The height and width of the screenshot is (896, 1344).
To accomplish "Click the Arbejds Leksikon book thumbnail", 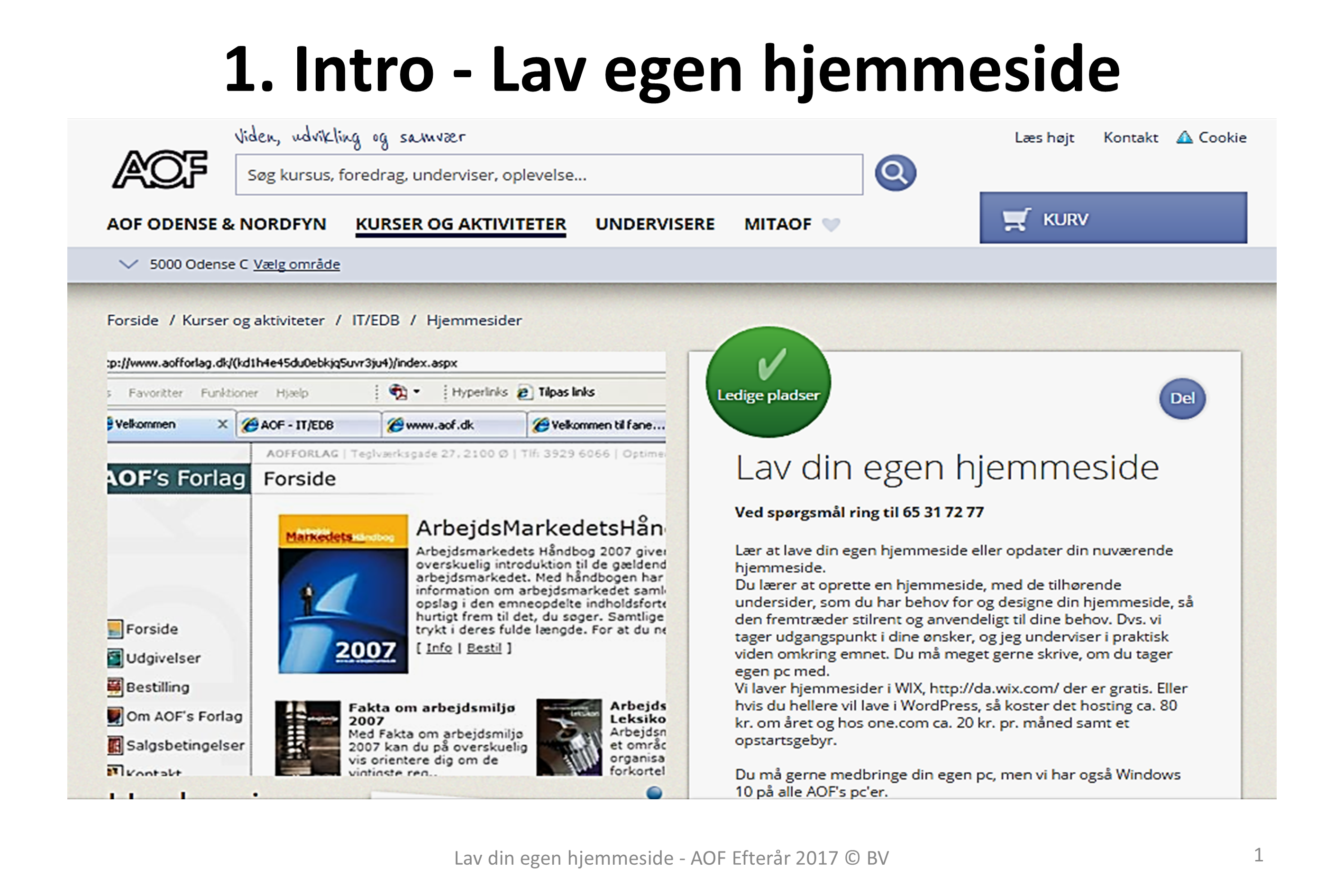I will coord(569,737).
